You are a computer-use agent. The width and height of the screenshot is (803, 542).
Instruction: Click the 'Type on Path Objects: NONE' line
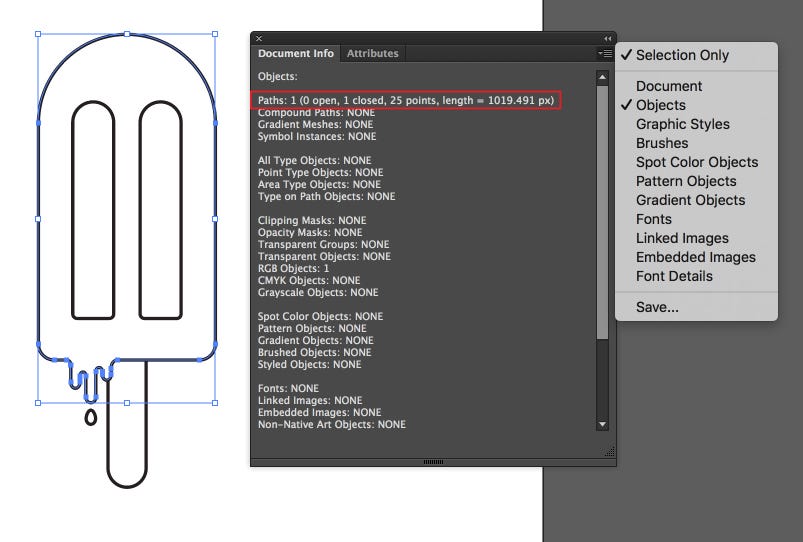(x=326, y=196)
